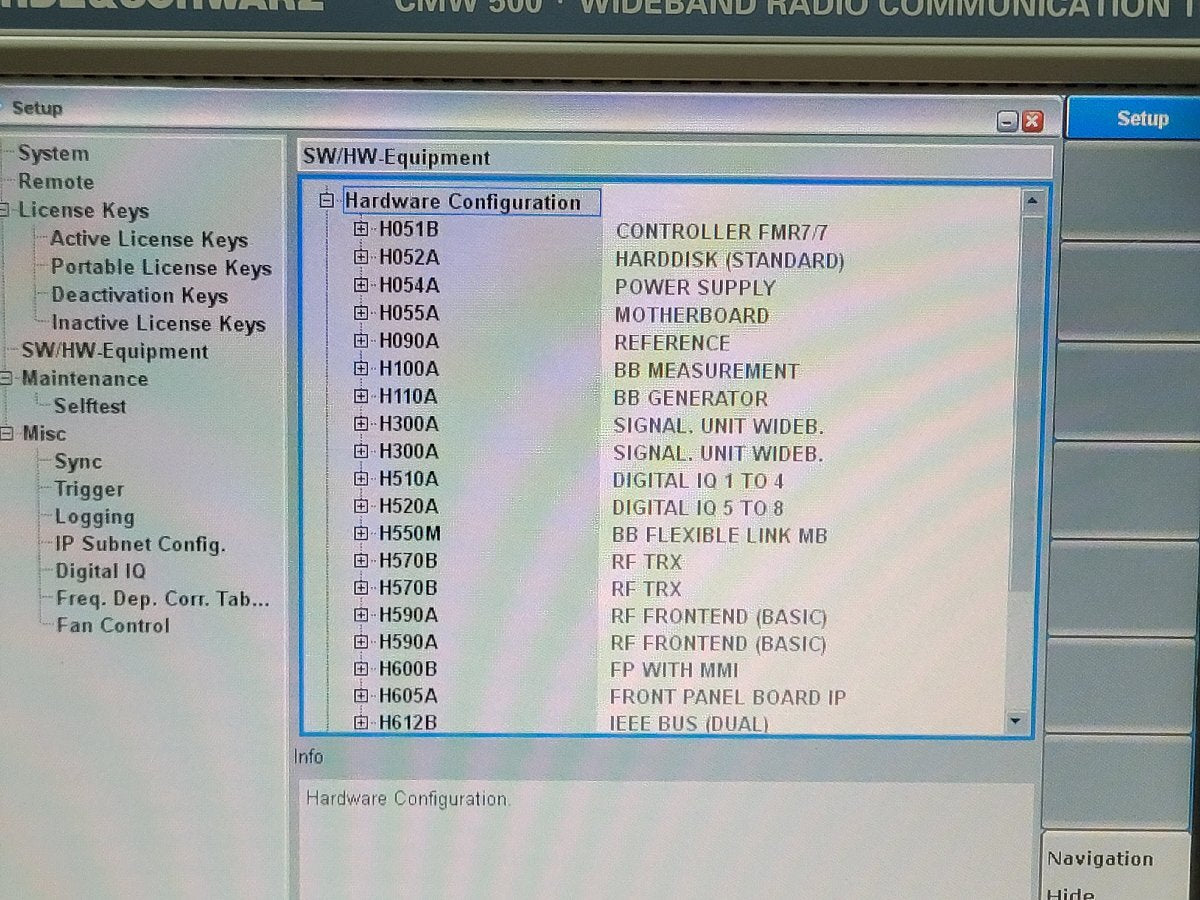Screen dimensions: 1200x900
Task: Select SW/HW-Equipment in the tree
Action: point(115,351)
